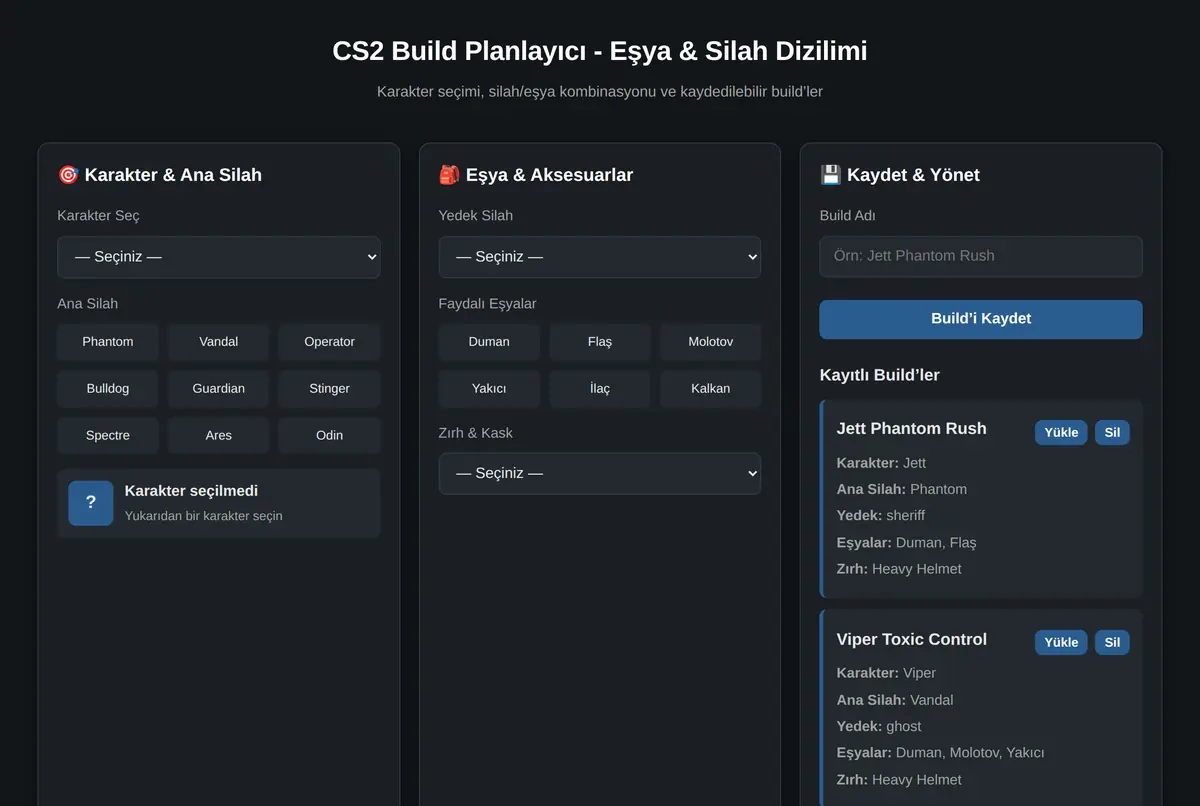Click the floppy disk icon beside Kaydet & Yönet
The height and width of the screenshot is (806, 1200).
830,175
